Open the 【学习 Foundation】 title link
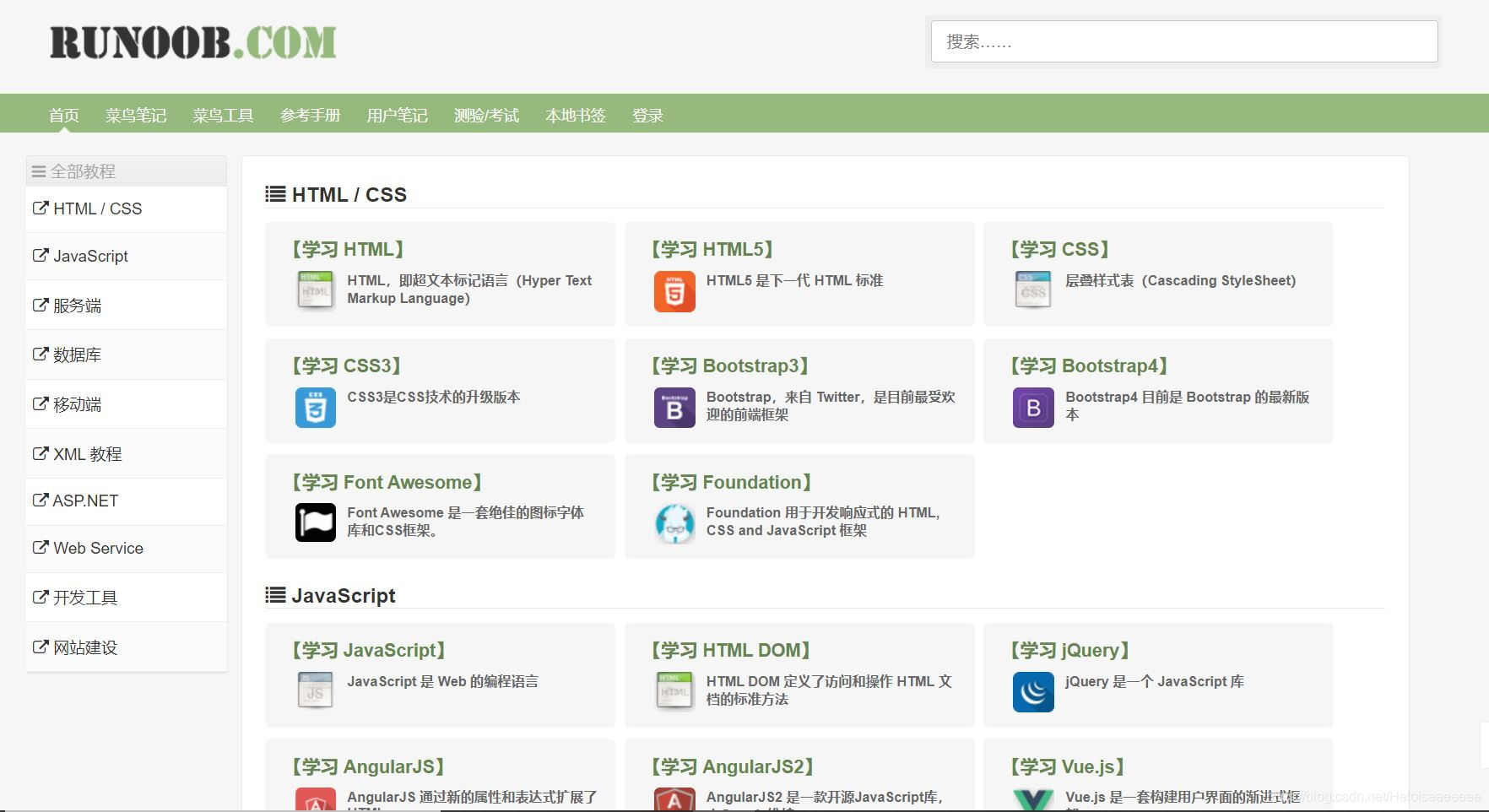Screen dimensions: 1489x812 731,482
